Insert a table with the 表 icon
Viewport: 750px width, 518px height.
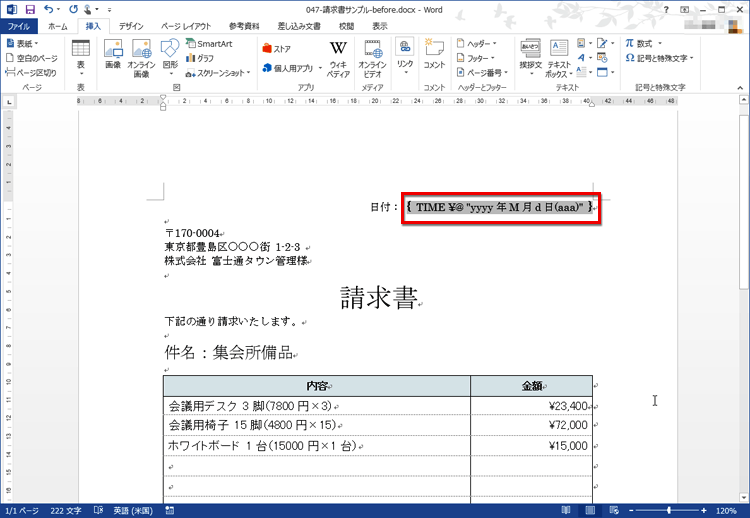pyautogui.click(x=80, y=58)
